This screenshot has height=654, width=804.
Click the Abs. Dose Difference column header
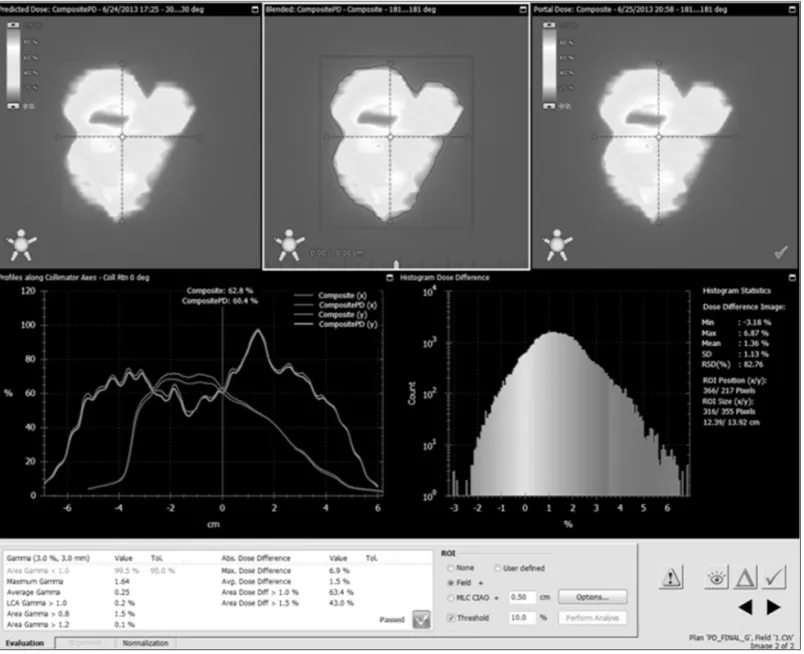[256, 558]
